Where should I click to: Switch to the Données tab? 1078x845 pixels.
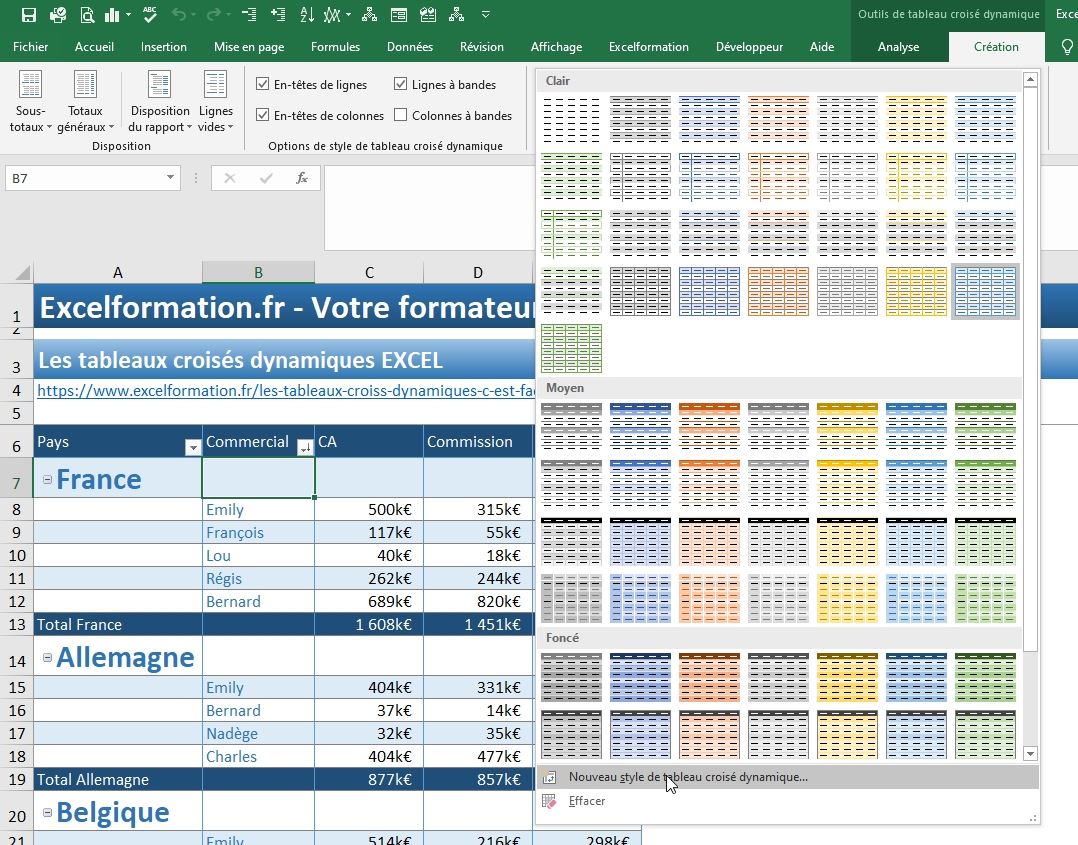point(410,47)
